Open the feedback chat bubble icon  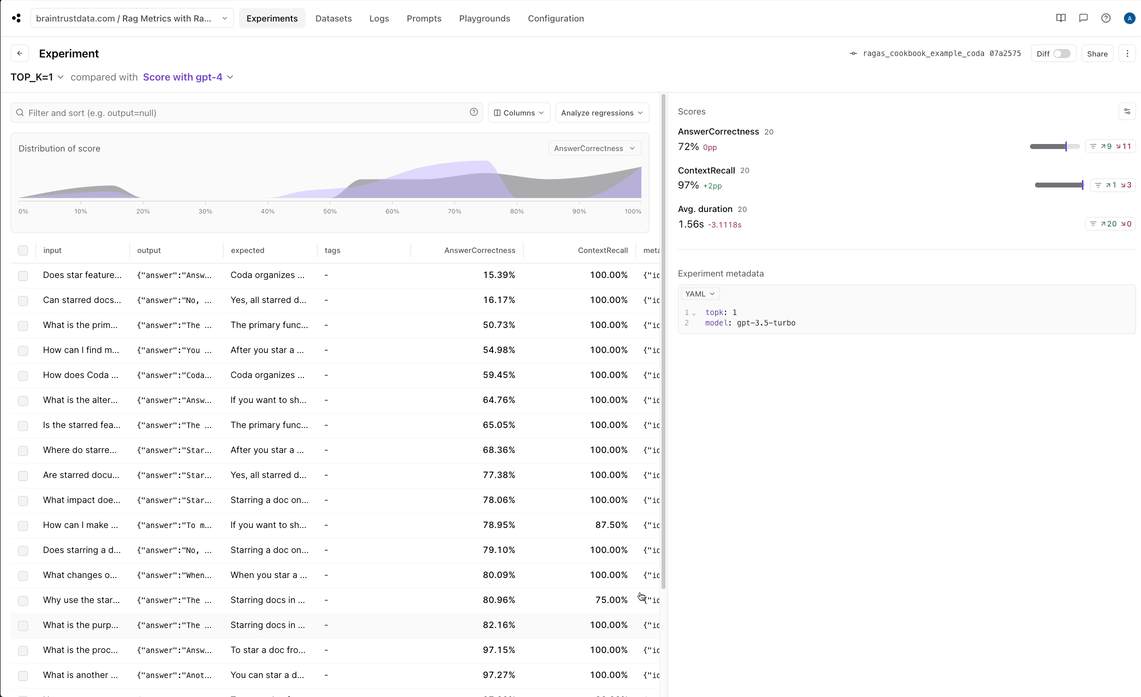point(1083,18)
